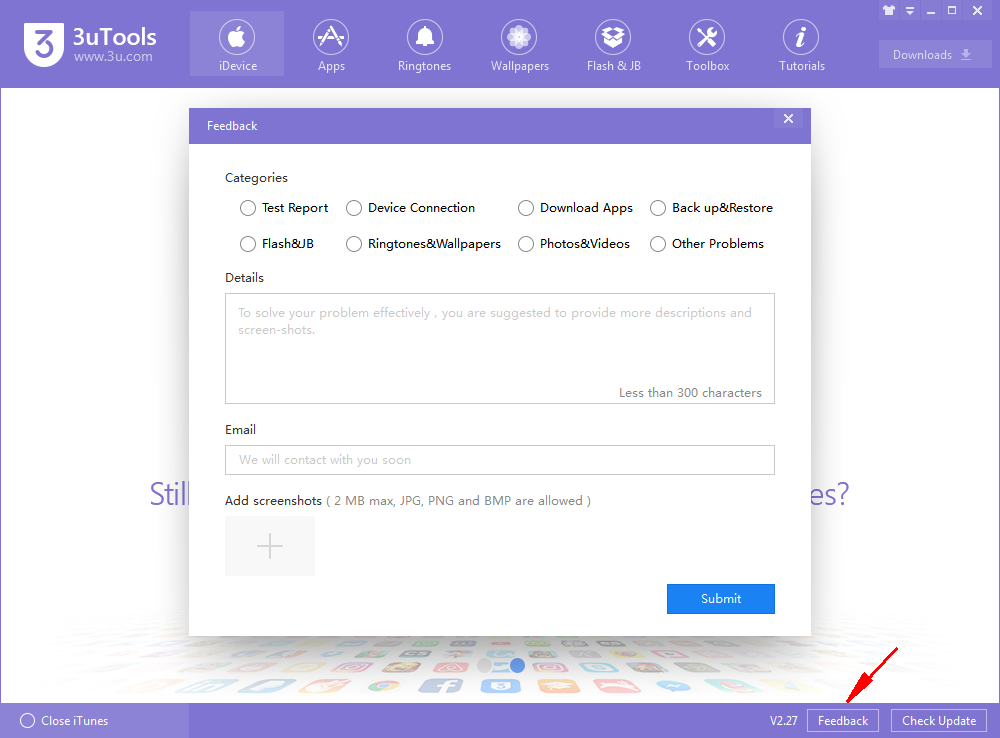Launch the Toolbox section
This screenshot has height=738, width=1000.
pyautogui.click(x=707, y=44)
